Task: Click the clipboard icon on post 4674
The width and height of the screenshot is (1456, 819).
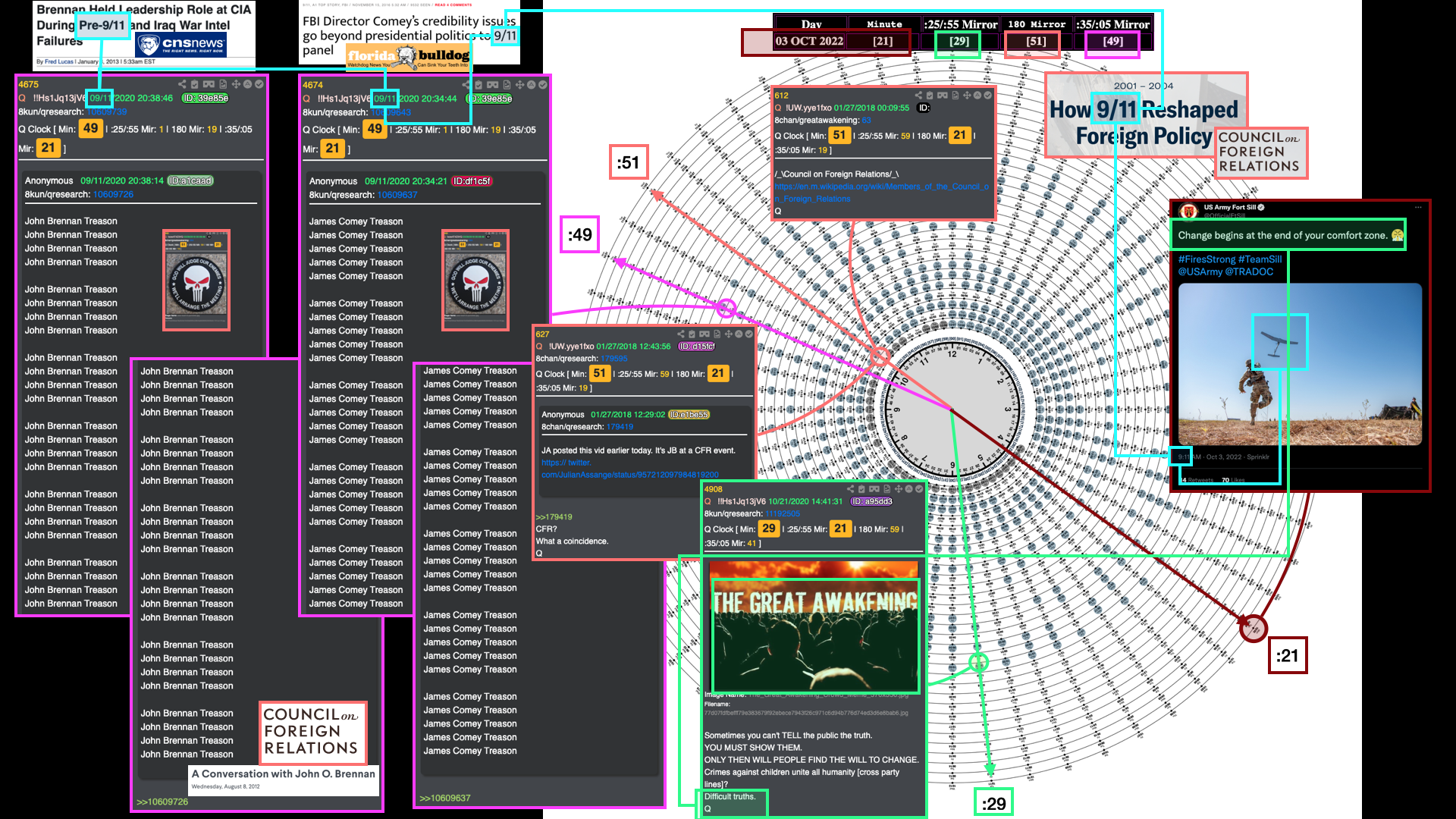Action: pyautogui.click(x=479, y=85)
